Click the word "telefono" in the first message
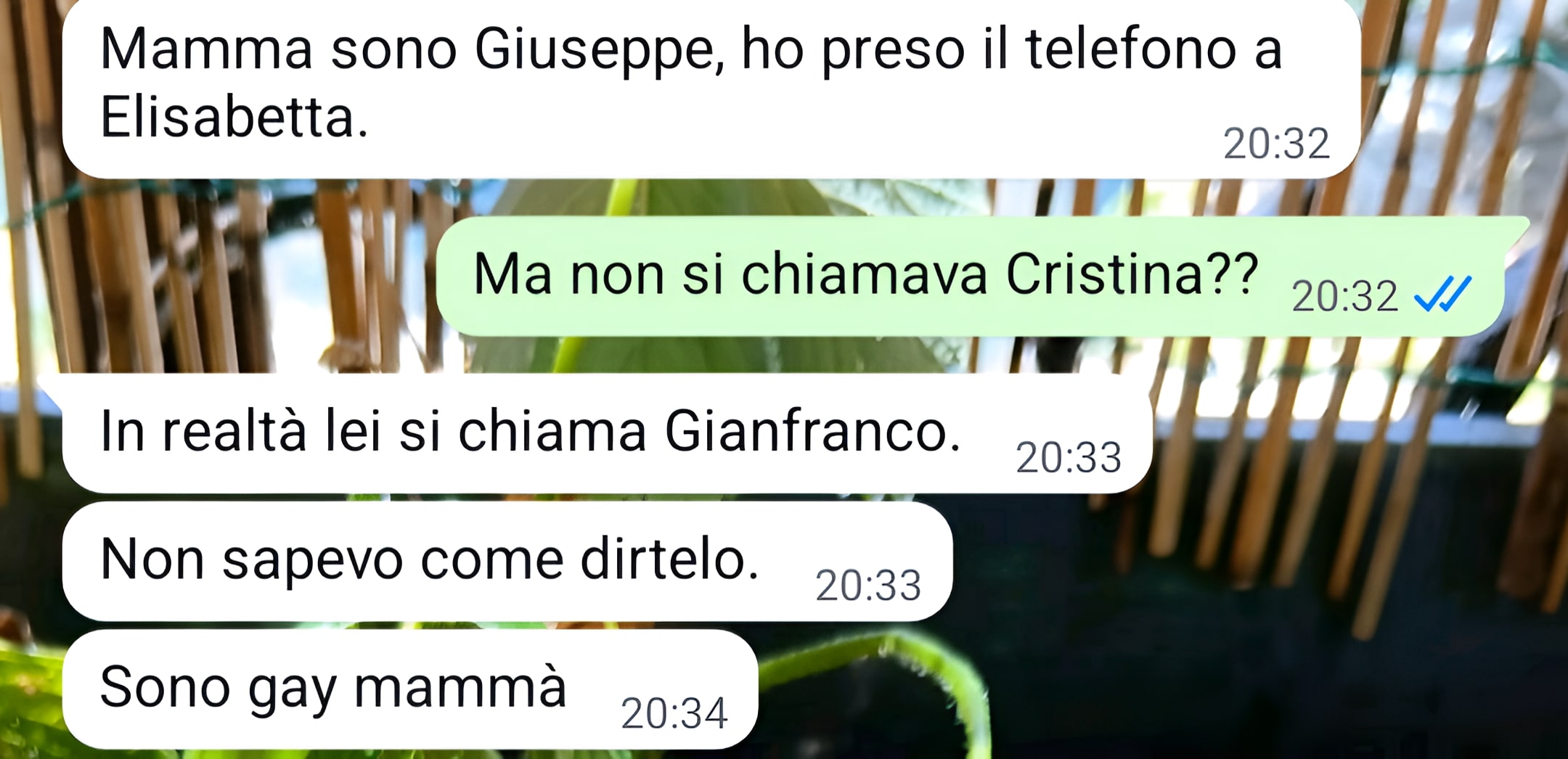Screen dimensions: 1568x759 [x=1130, y=49]
